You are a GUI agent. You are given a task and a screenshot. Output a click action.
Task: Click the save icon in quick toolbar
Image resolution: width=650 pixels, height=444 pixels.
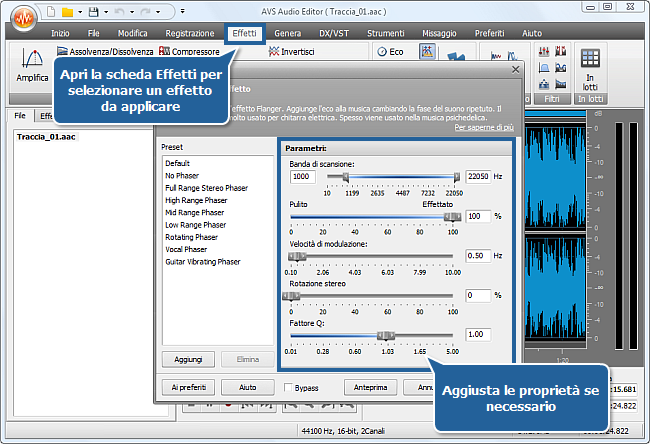tap(91, 13)
